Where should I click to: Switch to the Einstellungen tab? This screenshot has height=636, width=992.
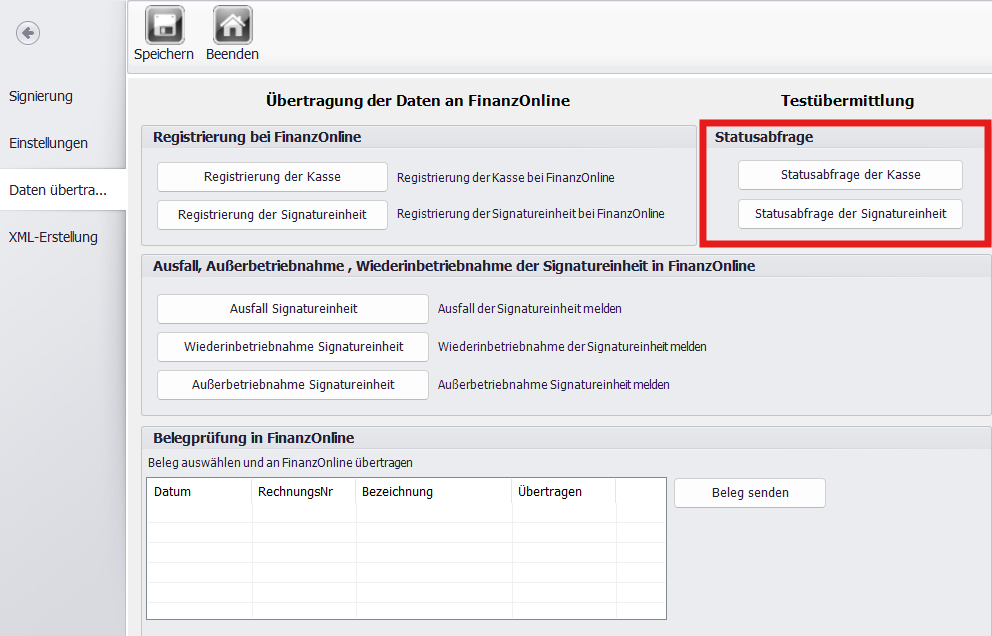pyautogui.click(x=49, y=143)
